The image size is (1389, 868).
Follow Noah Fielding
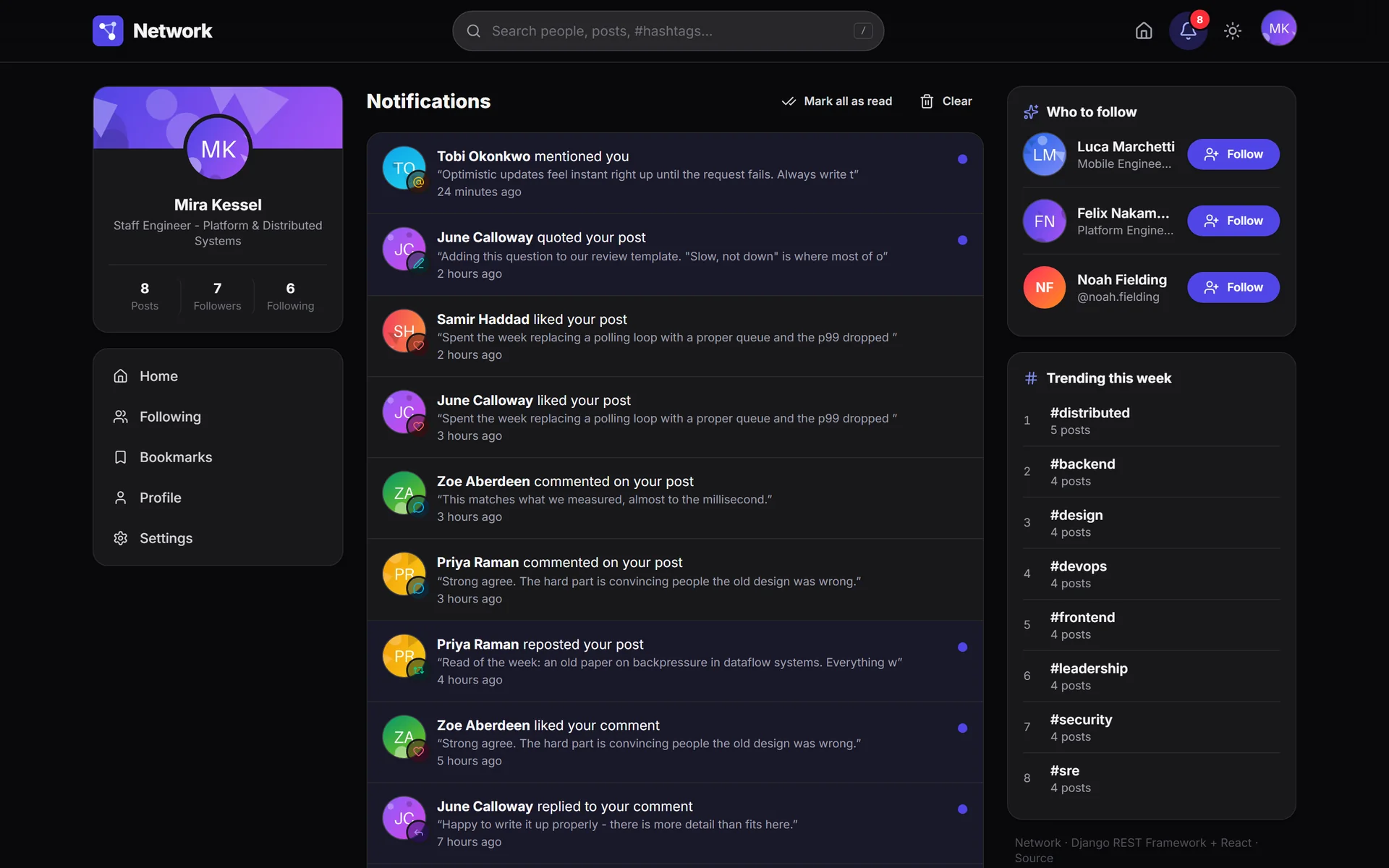1233,287
